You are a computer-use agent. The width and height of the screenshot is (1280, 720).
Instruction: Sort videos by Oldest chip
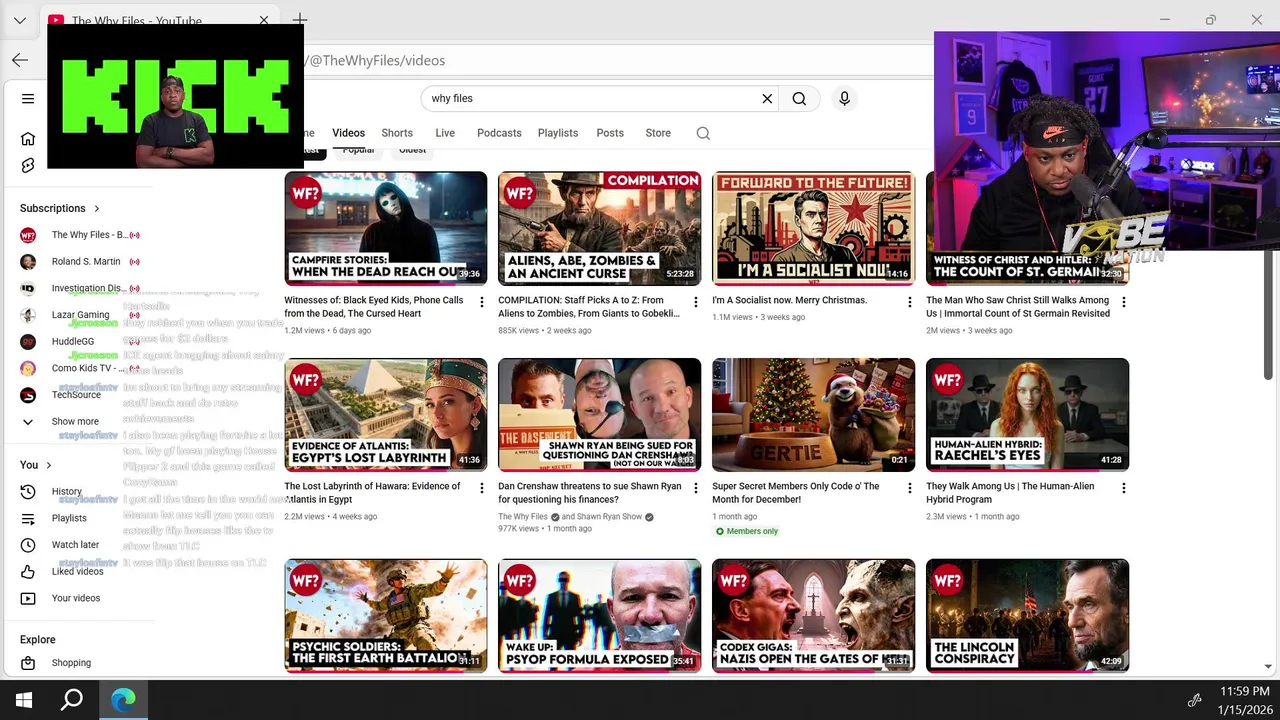412,151
